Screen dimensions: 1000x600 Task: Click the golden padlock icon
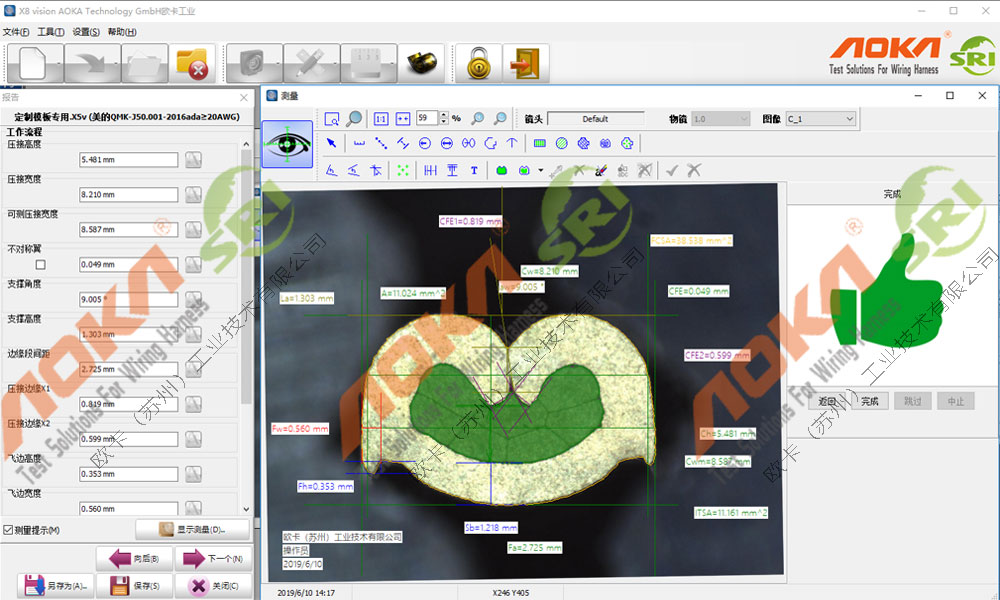click(x=479, y=63)
